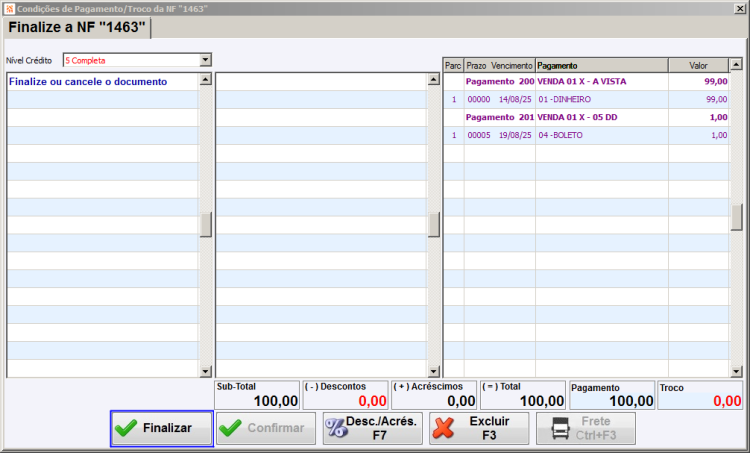Close the Condições de Pagamento window
The width and height of the screenshot is (750, 453).
739,9
